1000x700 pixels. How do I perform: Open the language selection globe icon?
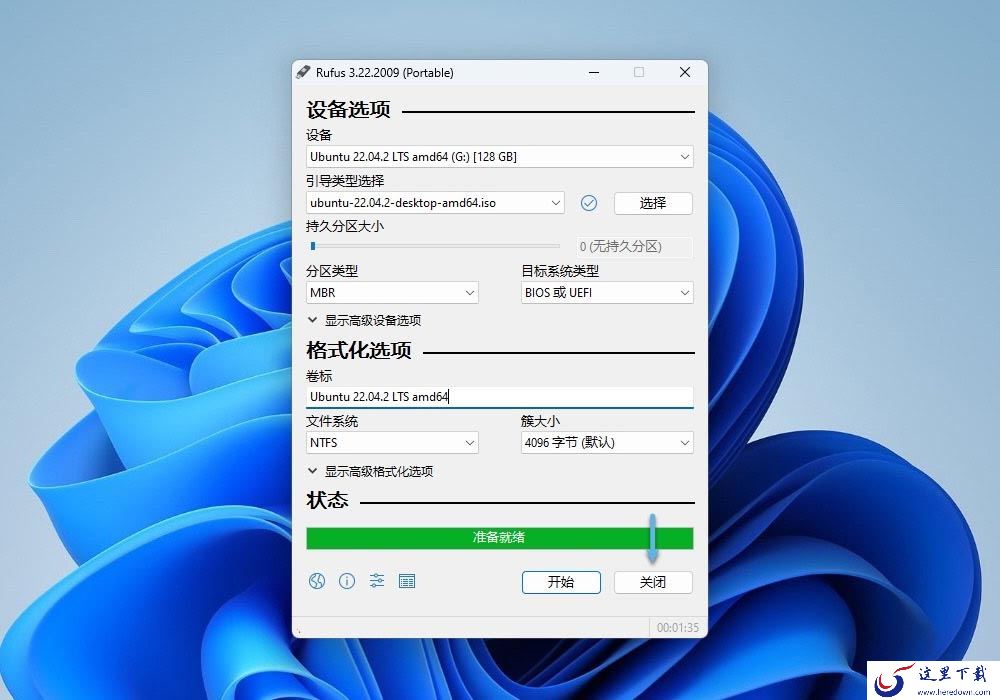[317, 581]
